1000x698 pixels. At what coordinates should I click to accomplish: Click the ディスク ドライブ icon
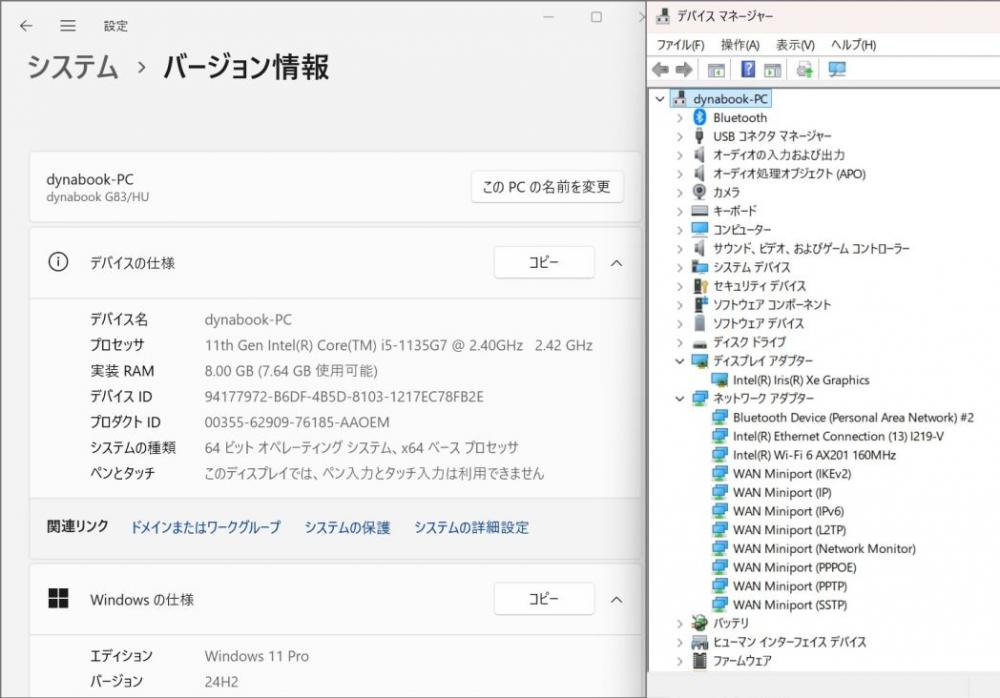click(x=700, y=343)
